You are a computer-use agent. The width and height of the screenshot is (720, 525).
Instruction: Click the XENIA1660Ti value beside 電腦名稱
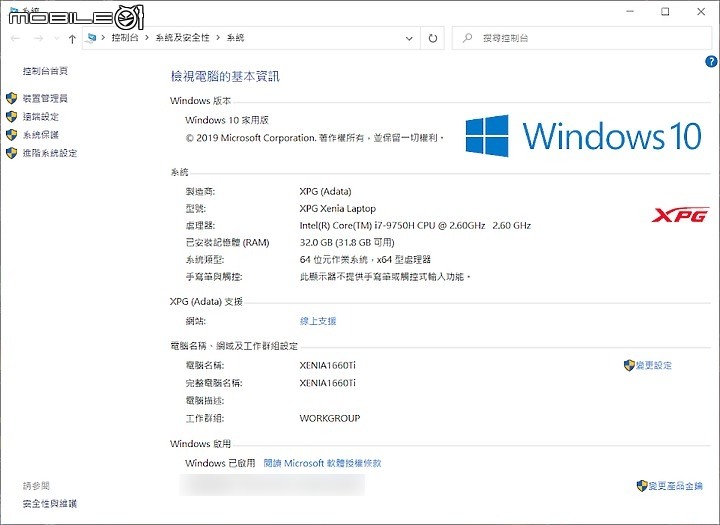327,365
